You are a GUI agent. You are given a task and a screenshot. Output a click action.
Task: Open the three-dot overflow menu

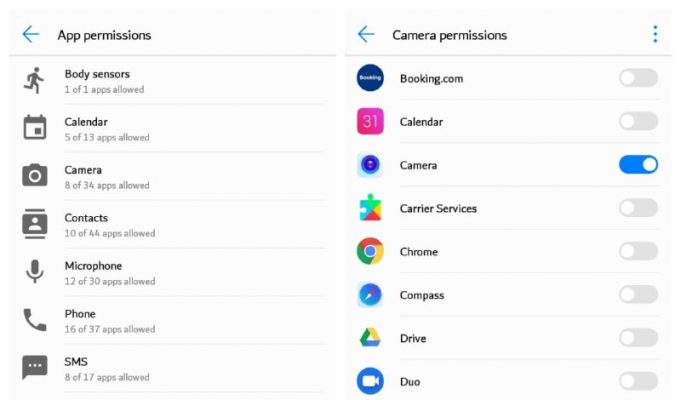[655, 34]
